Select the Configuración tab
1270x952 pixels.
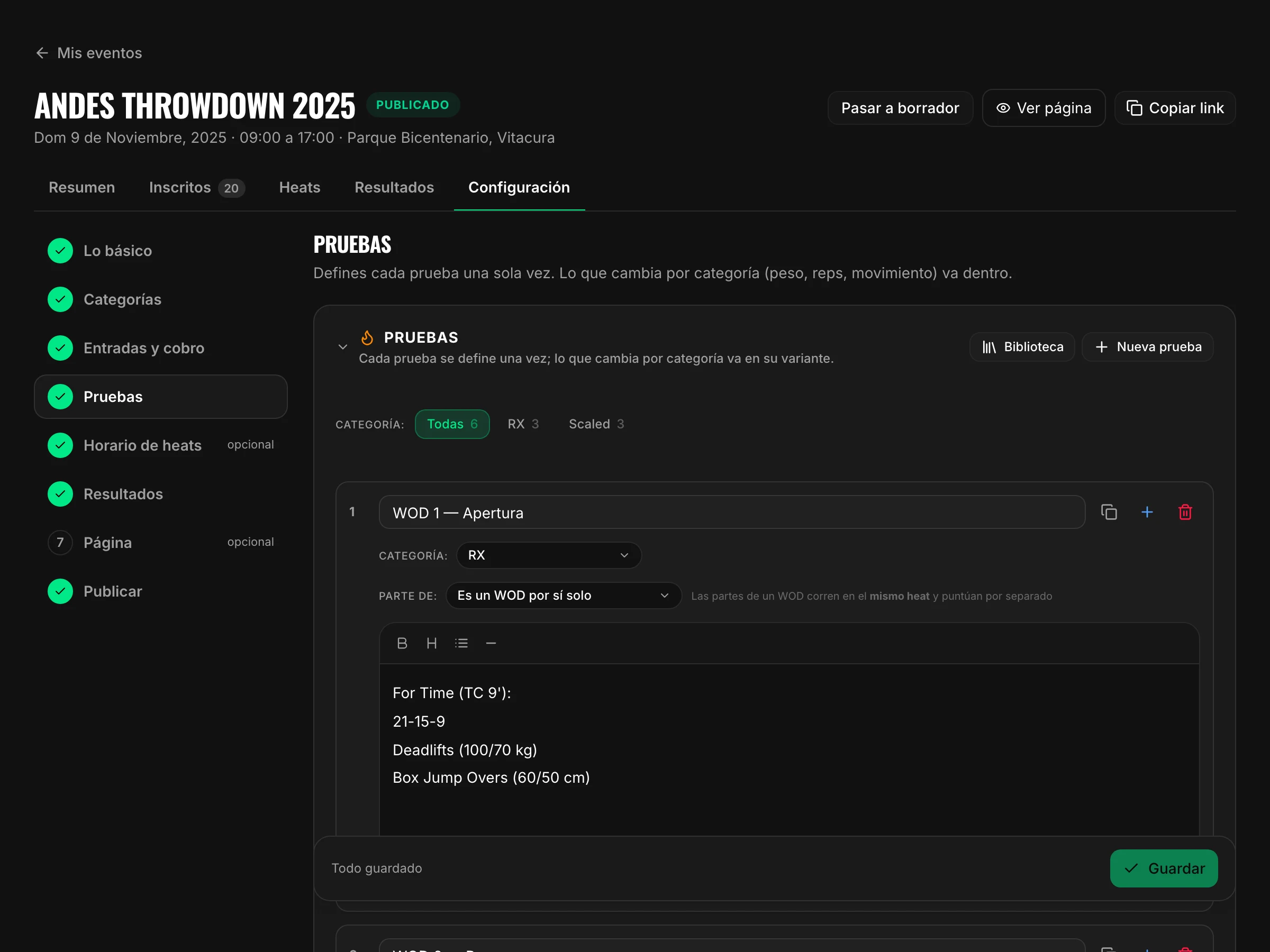point(519,187)
